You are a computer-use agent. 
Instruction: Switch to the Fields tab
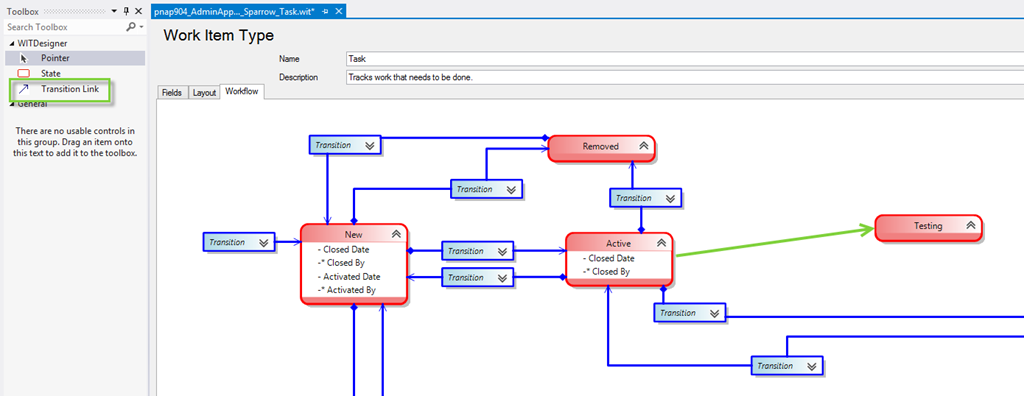pos(172,93)
